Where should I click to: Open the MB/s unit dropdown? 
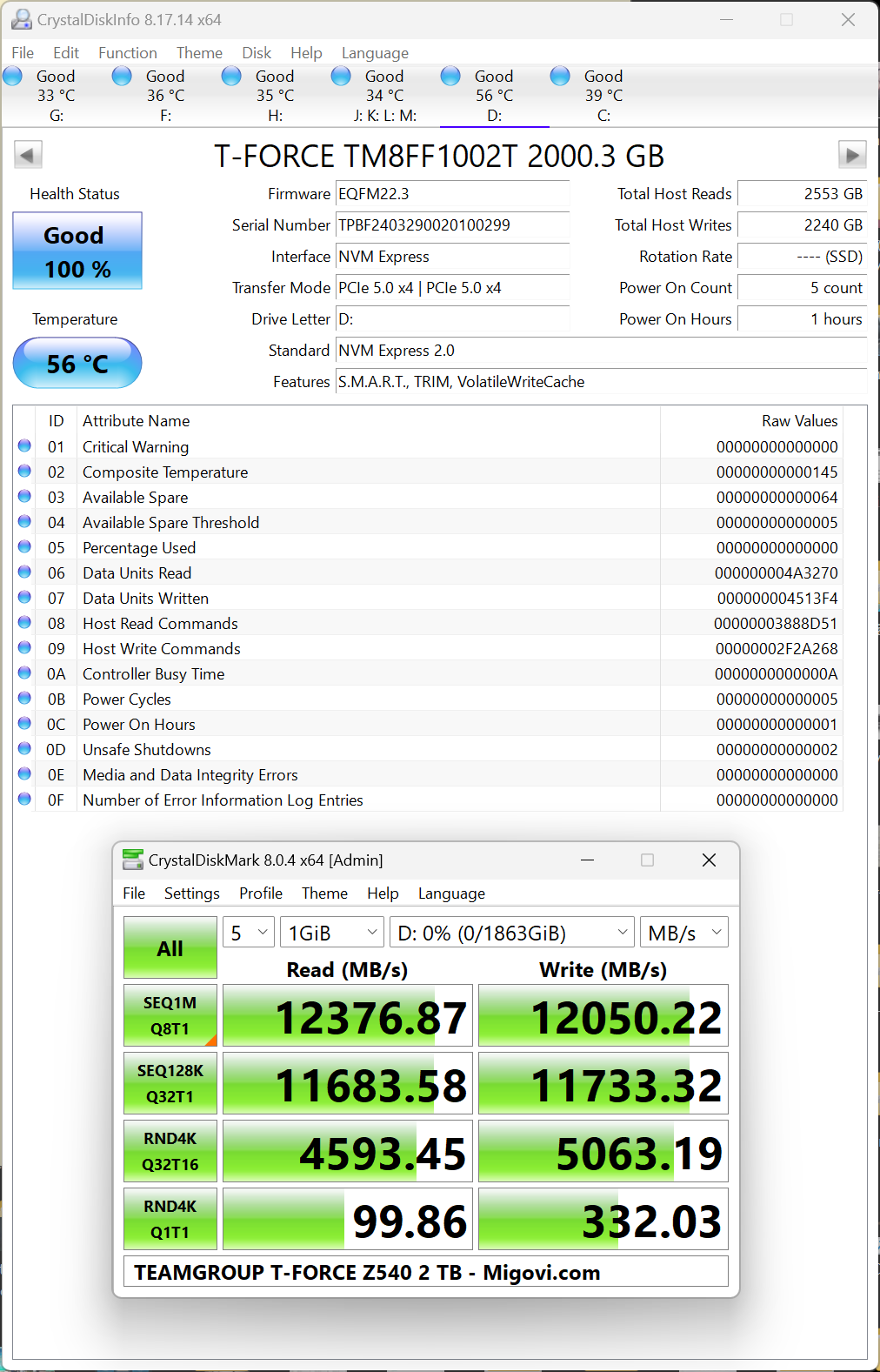(x=683, y=933)
